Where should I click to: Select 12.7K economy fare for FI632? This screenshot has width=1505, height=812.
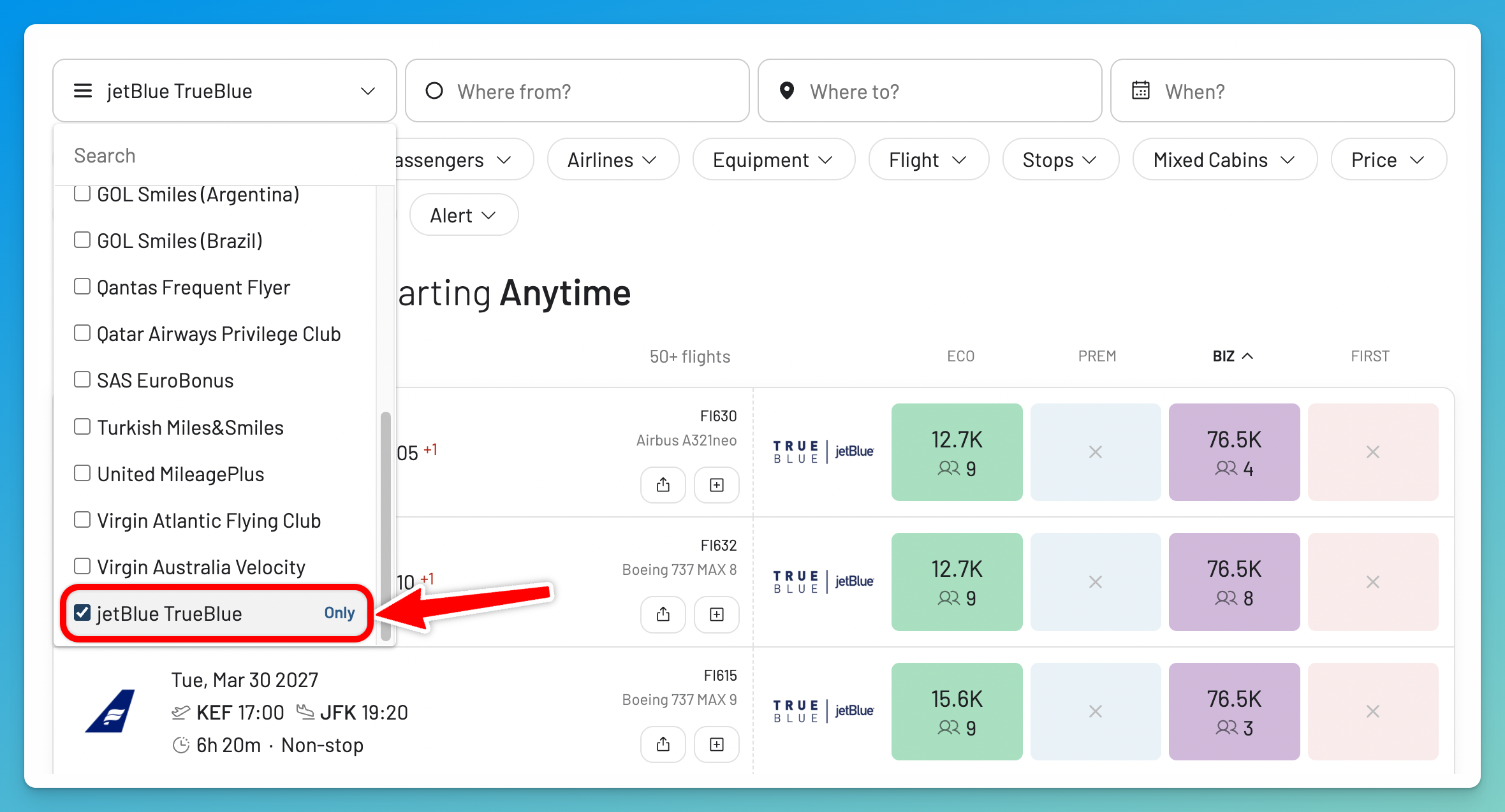[x=957, y=582]
